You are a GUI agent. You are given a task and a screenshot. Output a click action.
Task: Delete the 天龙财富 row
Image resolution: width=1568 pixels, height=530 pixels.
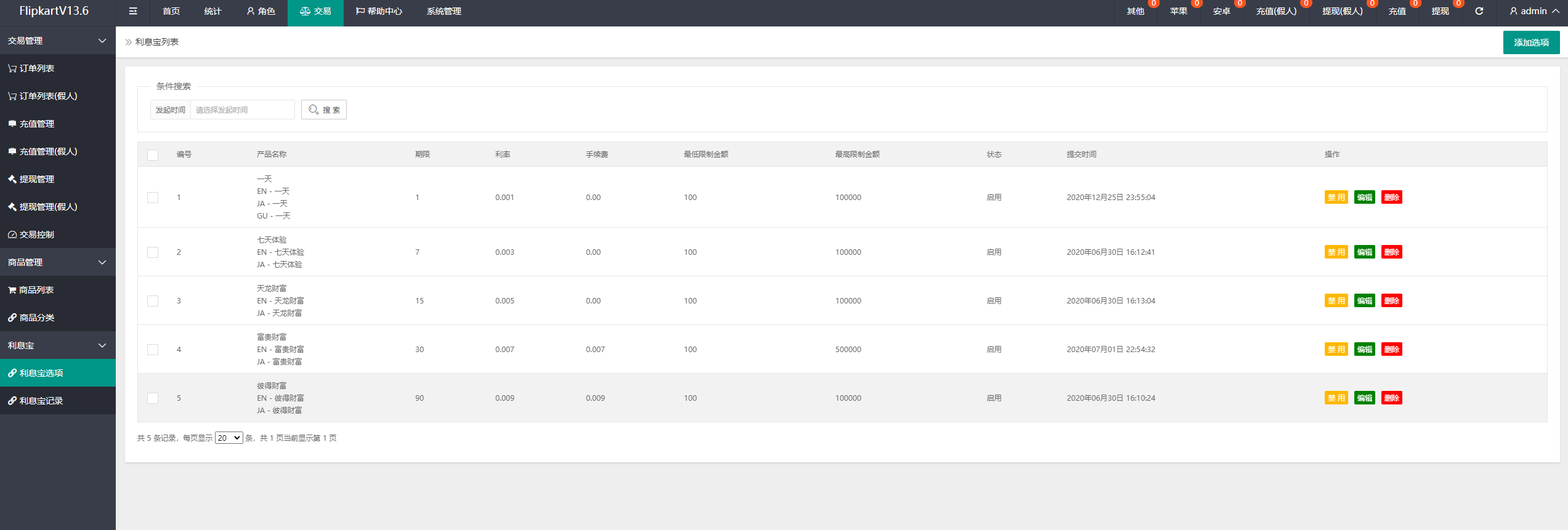1392,301
